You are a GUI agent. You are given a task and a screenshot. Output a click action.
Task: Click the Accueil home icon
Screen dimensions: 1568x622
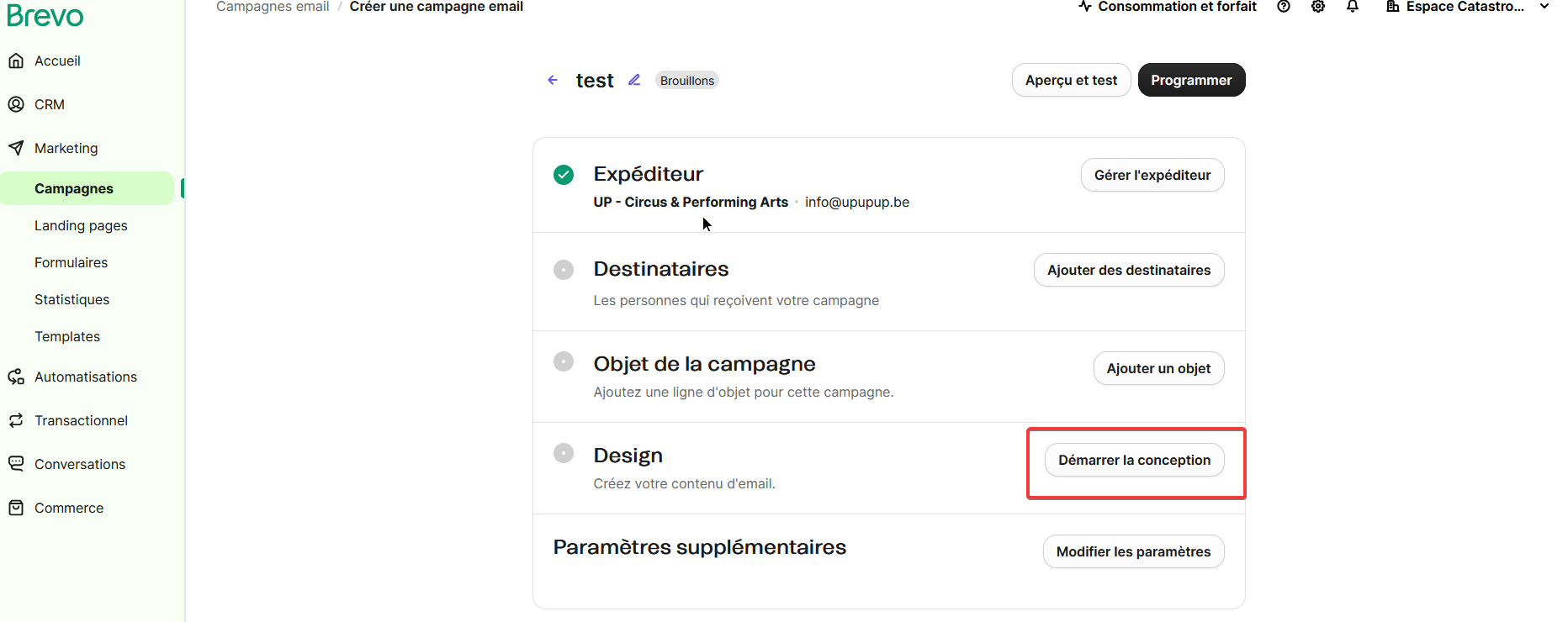tap(16, 61)
